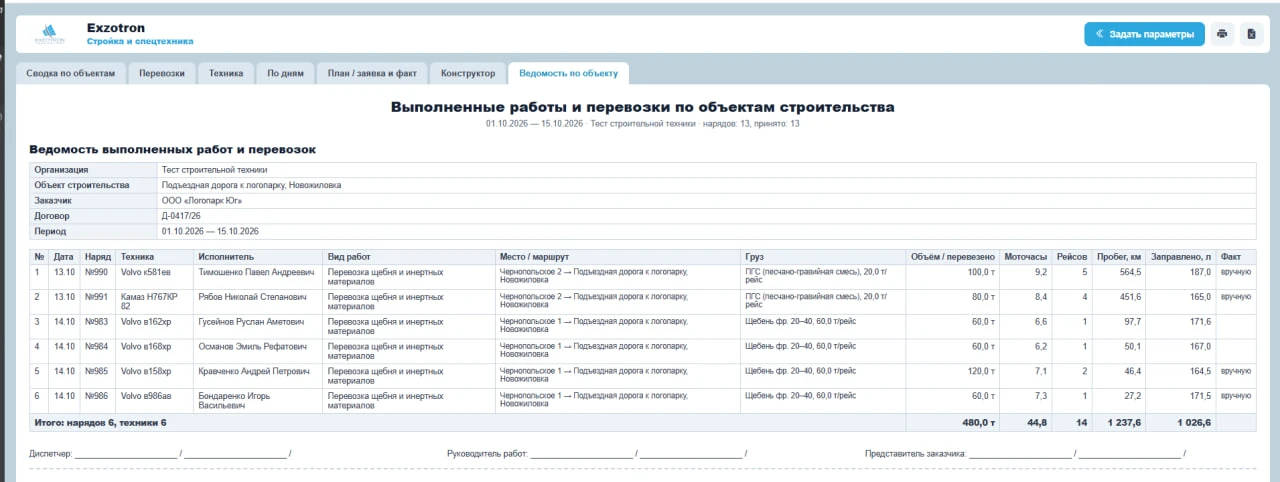Image resolution: width=1280 pixels, height=482 pixels.
Task: Click the Наряд column header
Action: pos(98,257)
